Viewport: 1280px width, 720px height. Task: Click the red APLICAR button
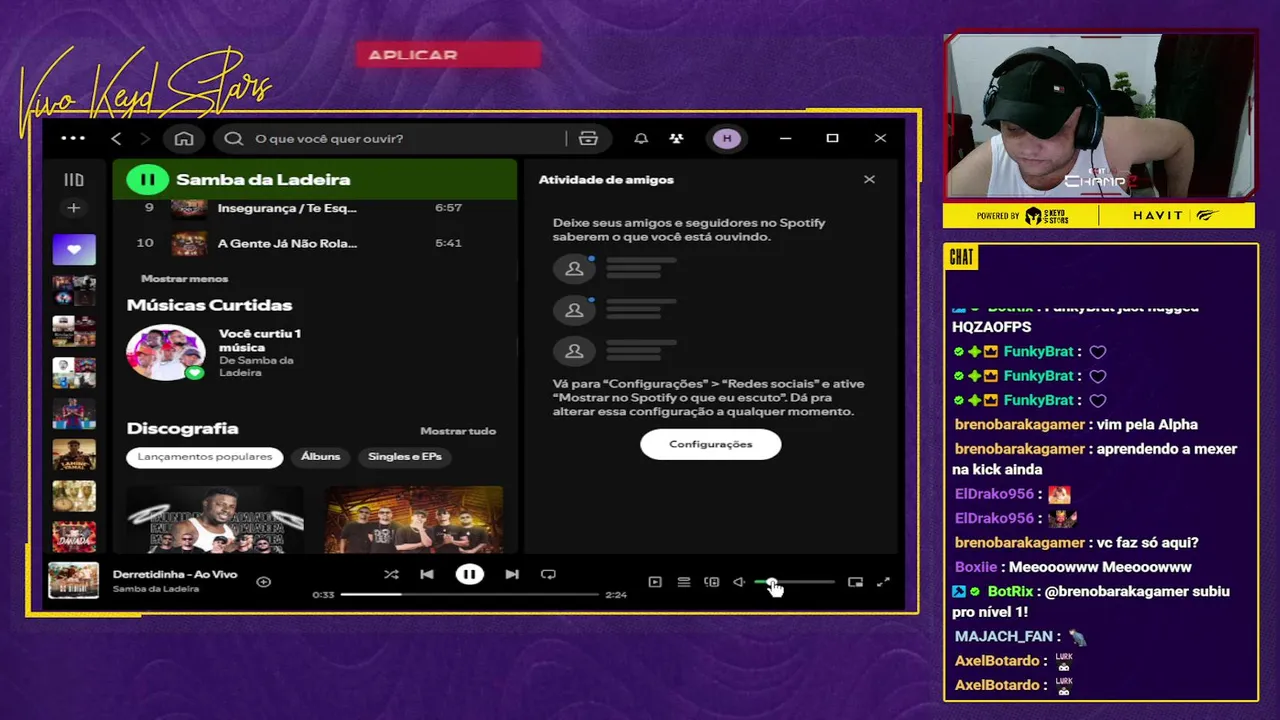[x=448, y=55]
